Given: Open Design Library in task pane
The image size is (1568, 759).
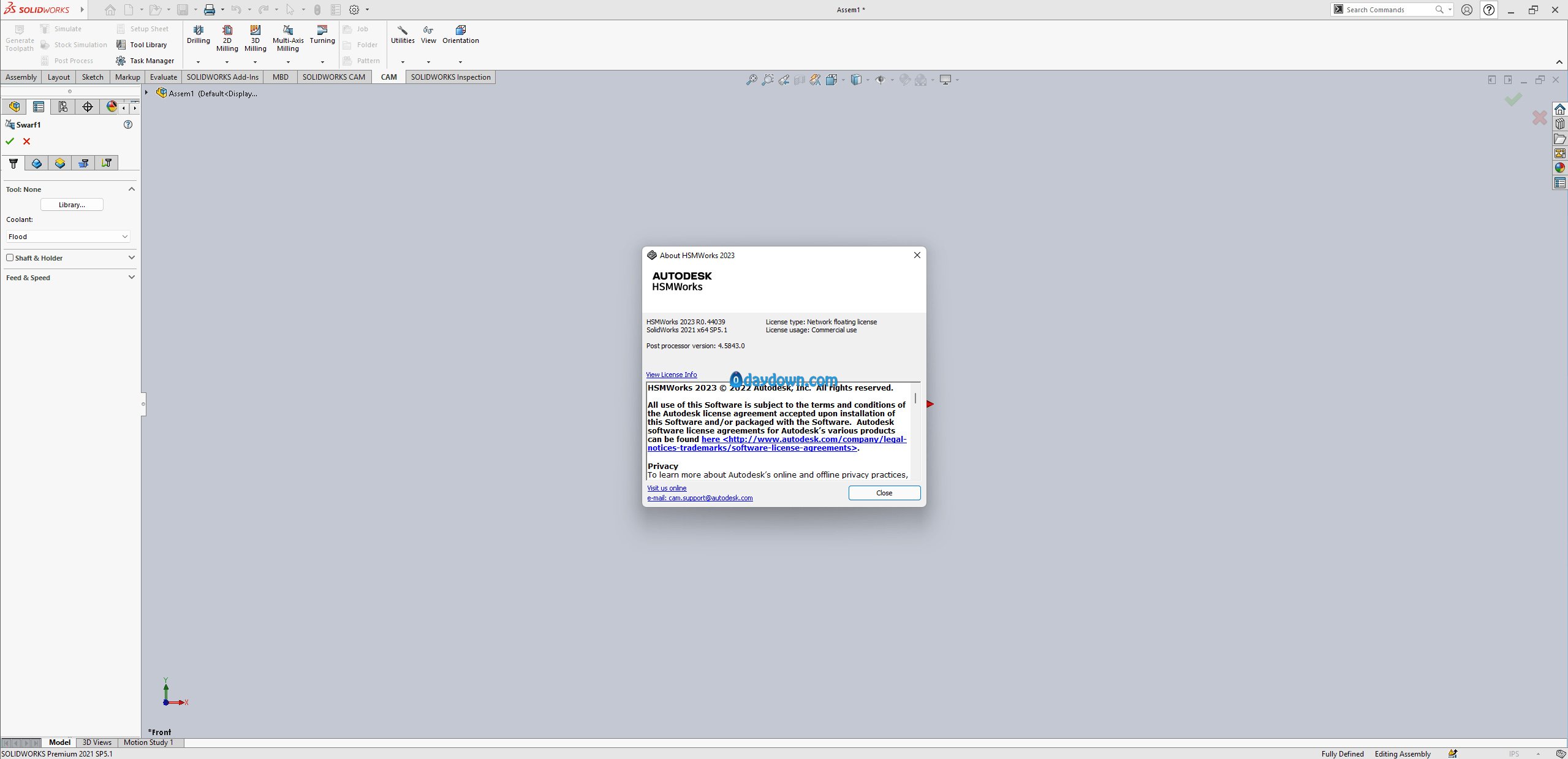Looking at the screenshot, I should [x=1560, y=124].
